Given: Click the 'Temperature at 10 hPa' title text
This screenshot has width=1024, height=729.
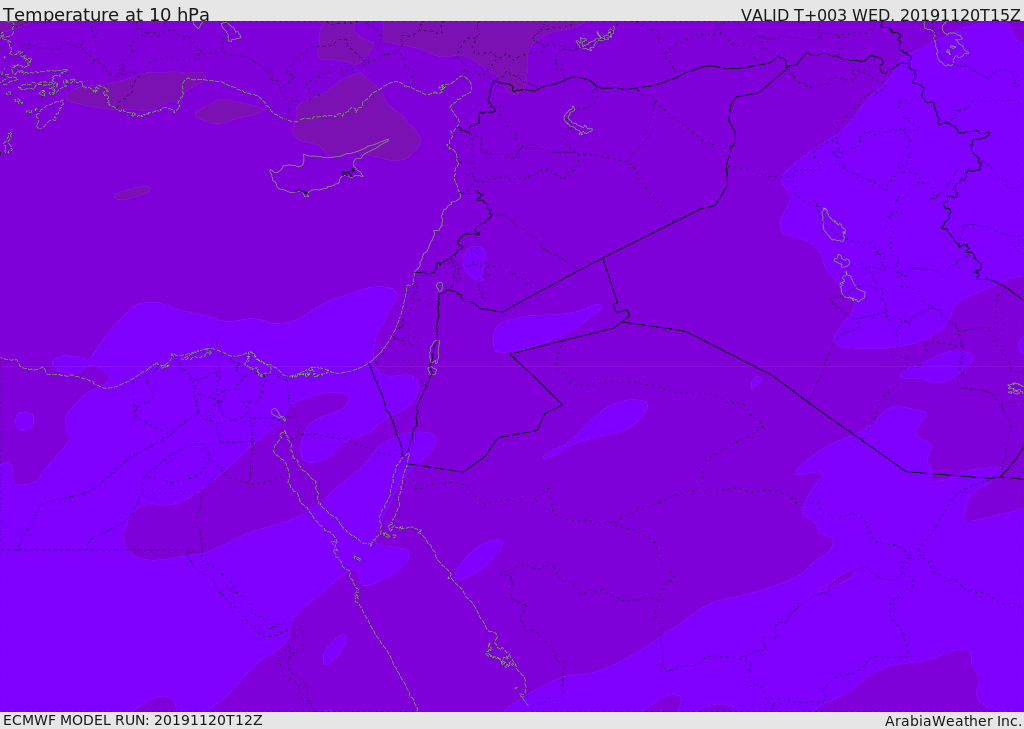Looking at the screenshot, I should tap(106, 13).
